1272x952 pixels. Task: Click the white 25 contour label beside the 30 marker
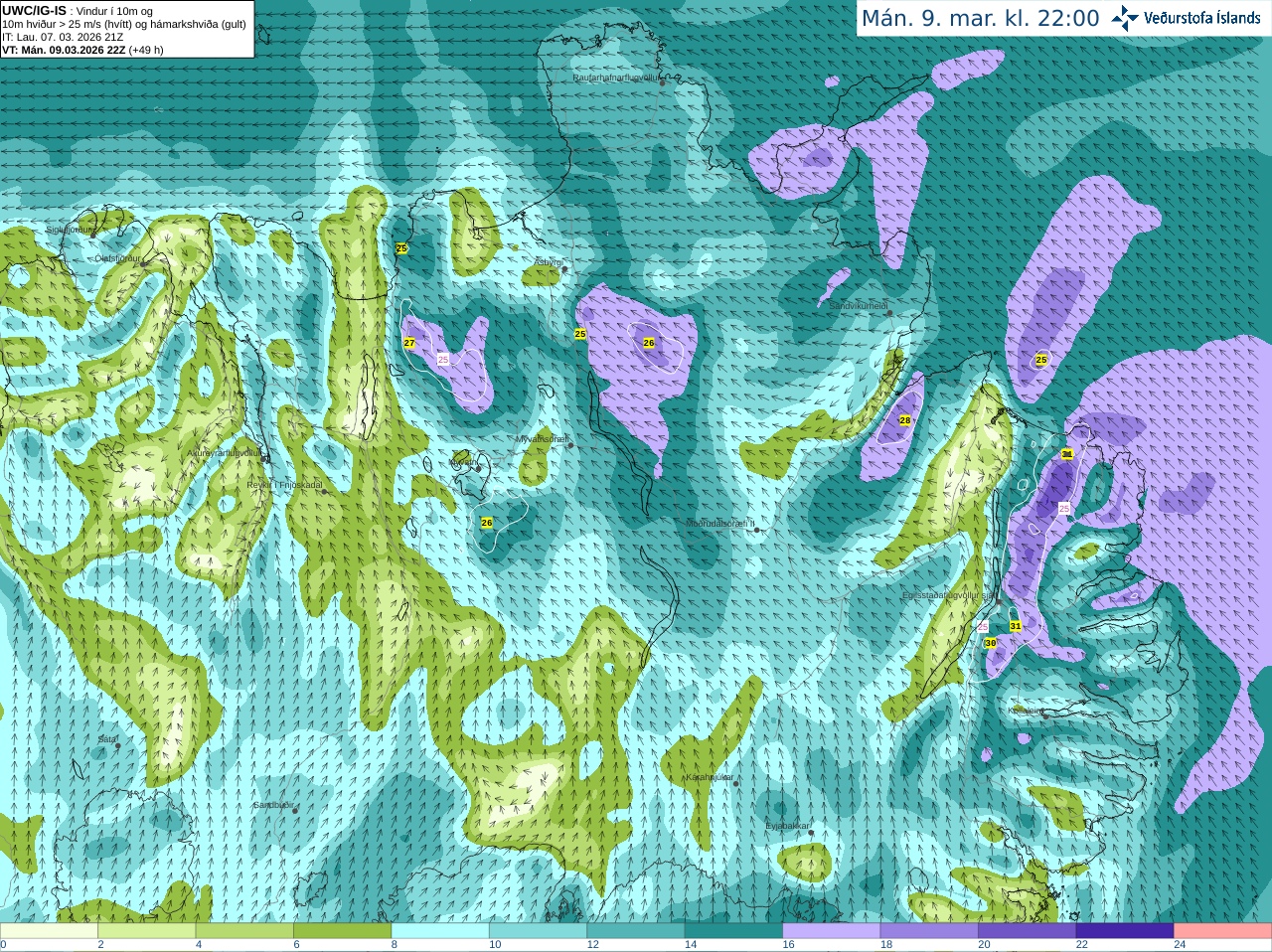[x=983, y=627]
